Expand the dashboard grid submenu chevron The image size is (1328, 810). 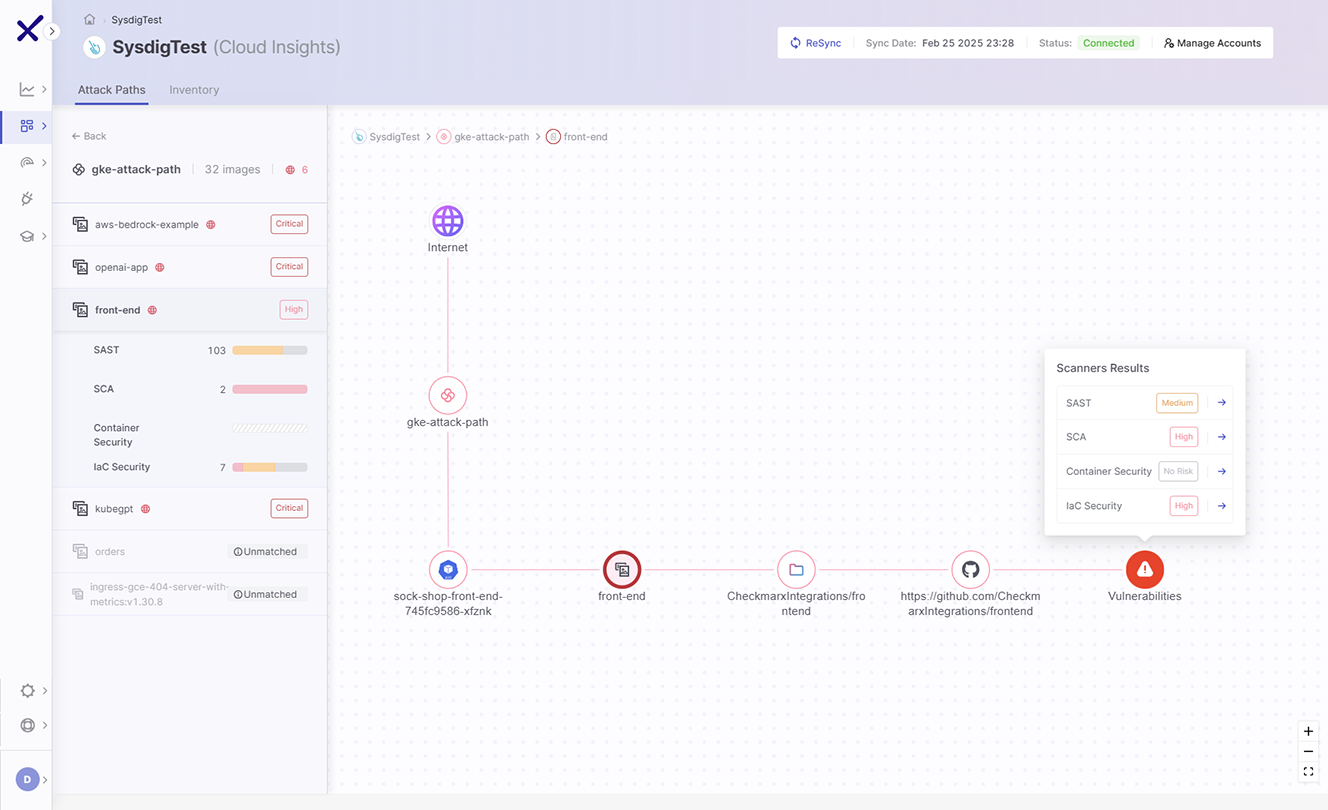pyautogui.click(x=44, y=126)
